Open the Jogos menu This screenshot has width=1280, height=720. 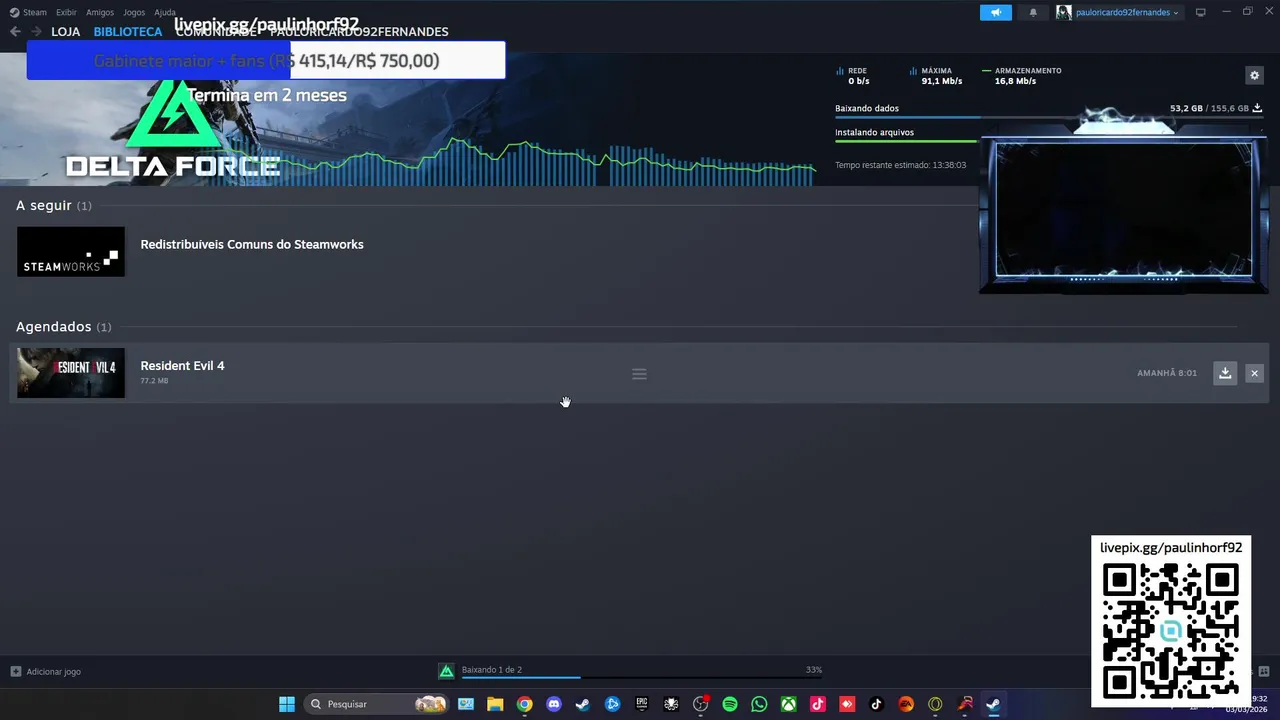[x=134, y=12]
